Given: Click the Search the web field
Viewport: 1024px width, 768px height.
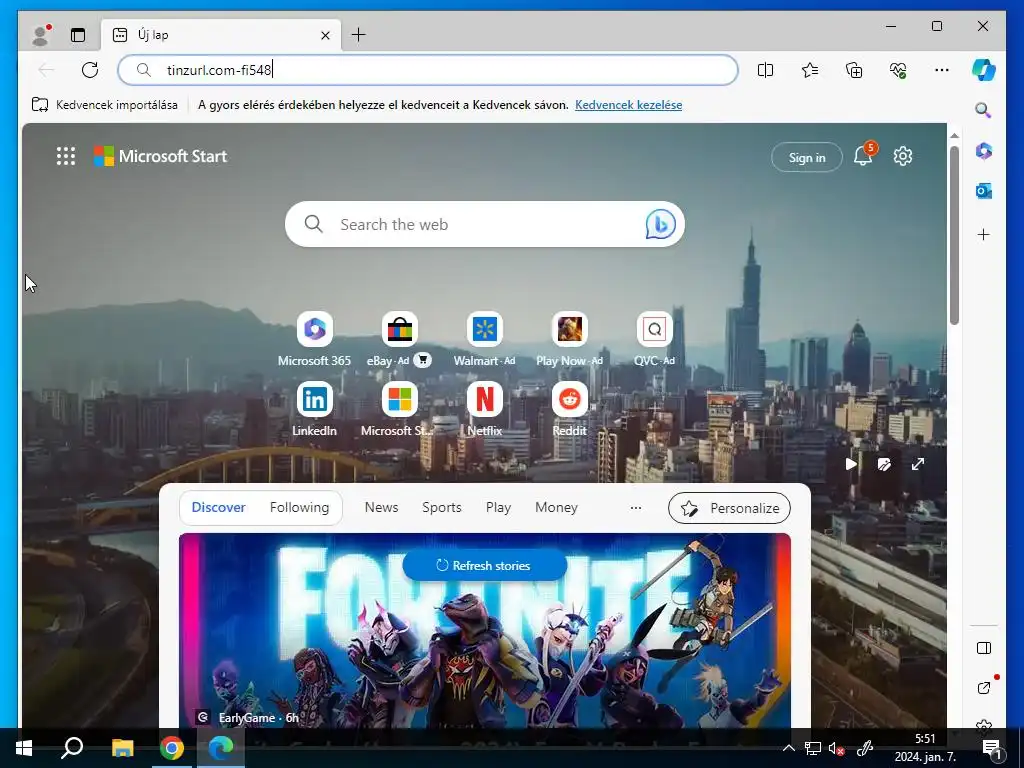Looking at the screenshot, I should [x=485, y=224].
